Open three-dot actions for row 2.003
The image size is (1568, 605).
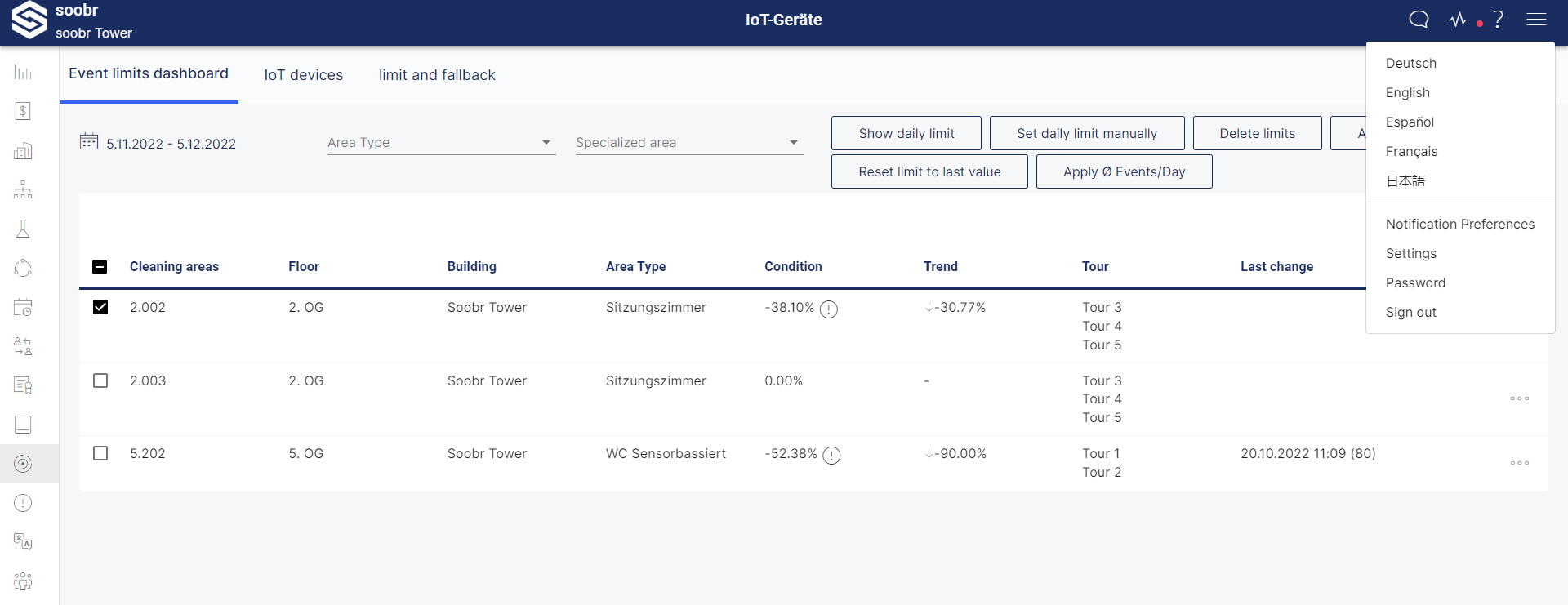pyautogui.click(x=1520, y=398)
